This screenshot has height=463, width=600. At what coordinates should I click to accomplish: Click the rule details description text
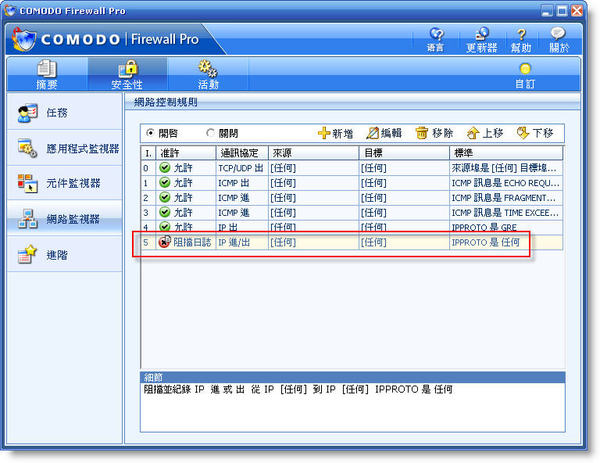tap(298, 390)
